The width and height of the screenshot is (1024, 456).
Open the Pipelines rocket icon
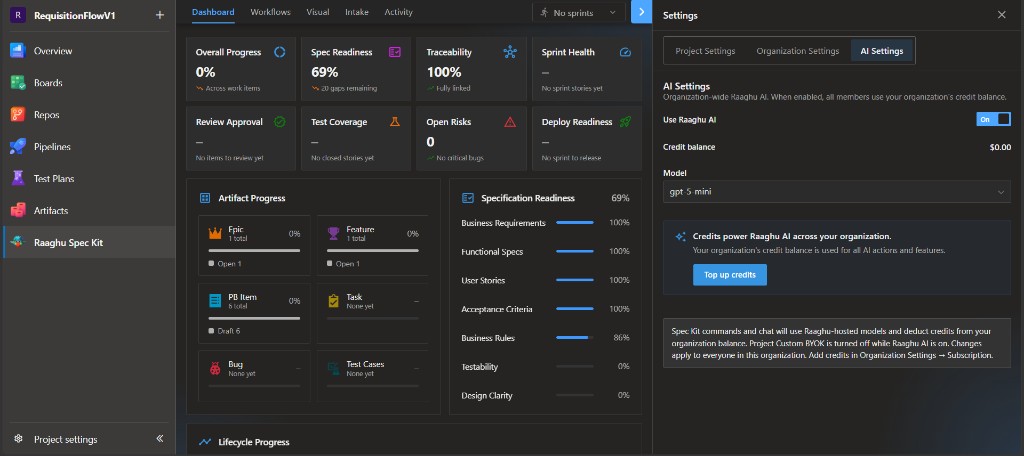(18, 147)
